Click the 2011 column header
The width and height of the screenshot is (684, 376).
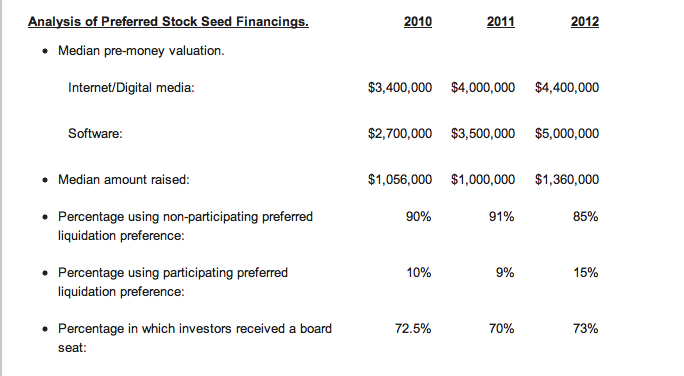click(x=500, y=22)
